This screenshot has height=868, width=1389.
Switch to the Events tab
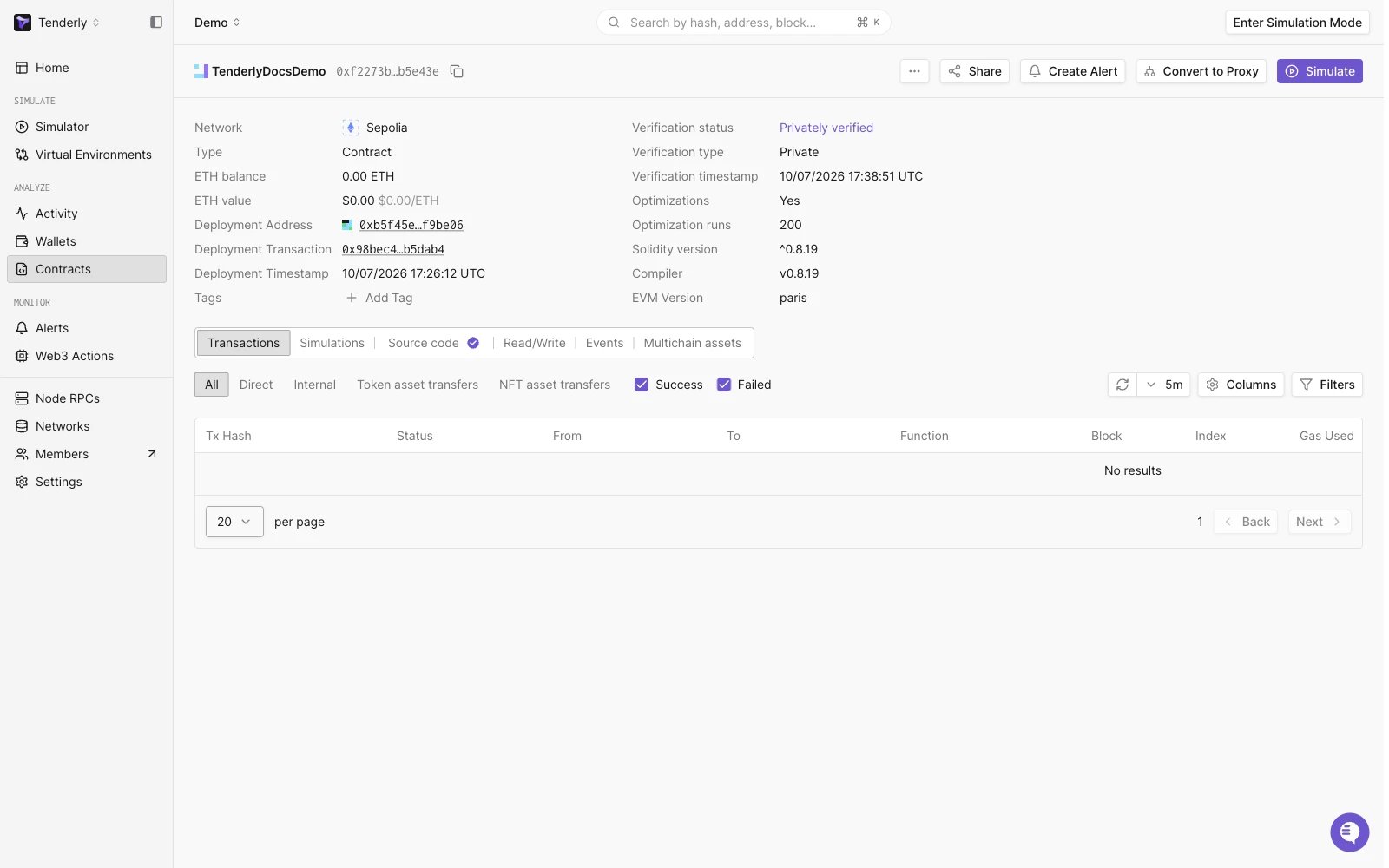pyautogui.click(x=604, y=343)
